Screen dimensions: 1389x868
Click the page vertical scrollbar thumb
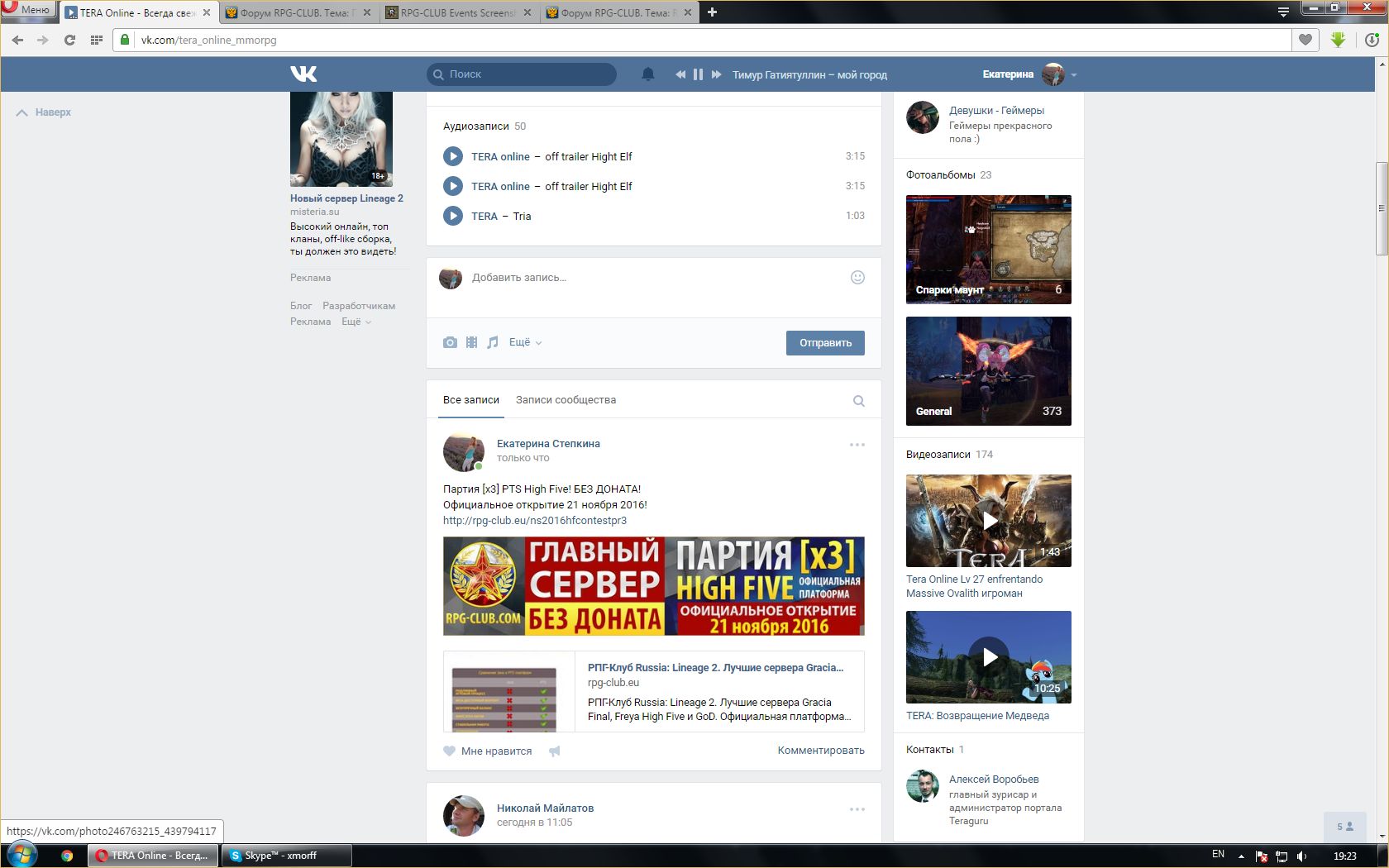1382,209
